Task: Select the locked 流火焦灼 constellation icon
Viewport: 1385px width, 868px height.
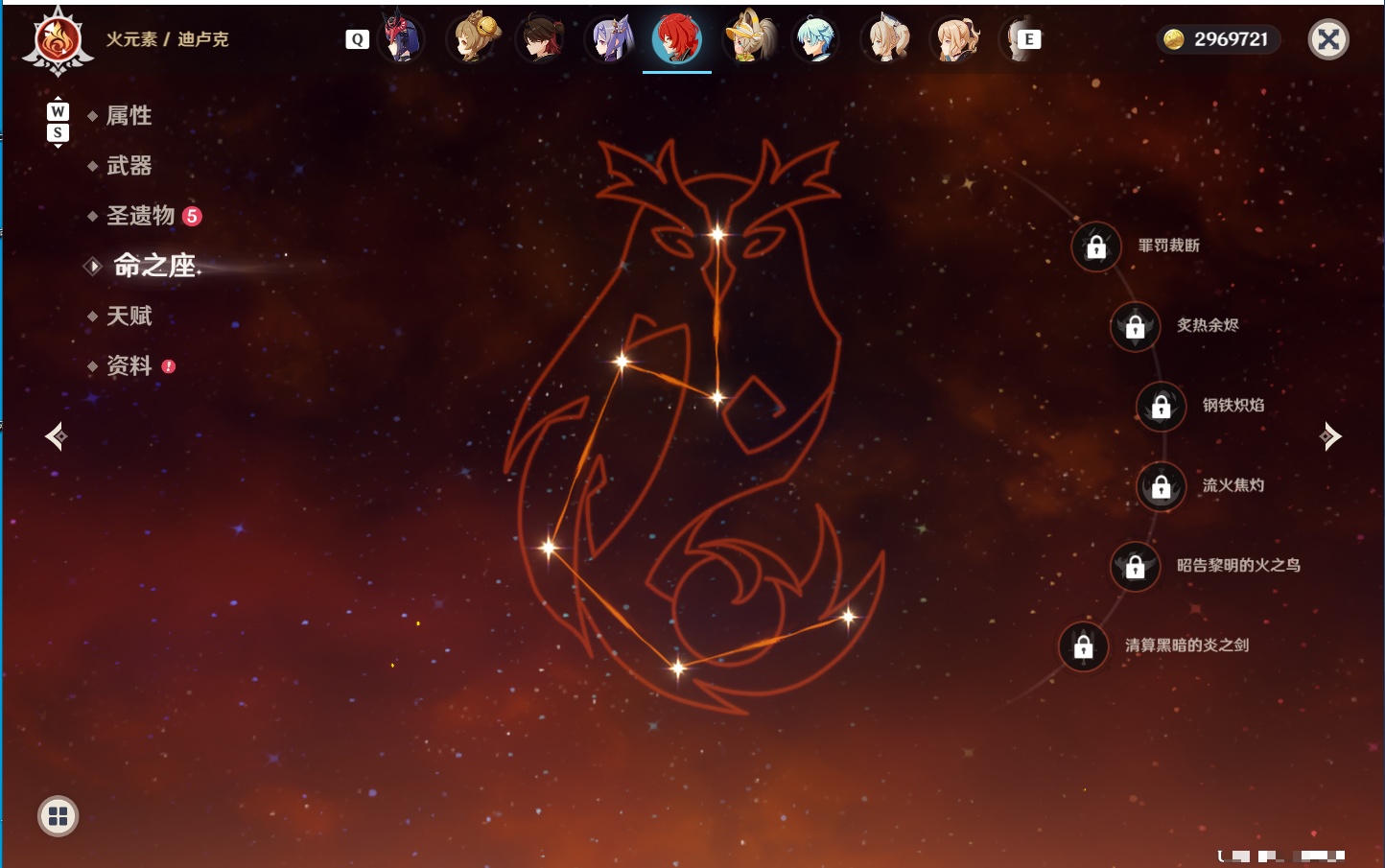Action: (x=1162, y=487)
